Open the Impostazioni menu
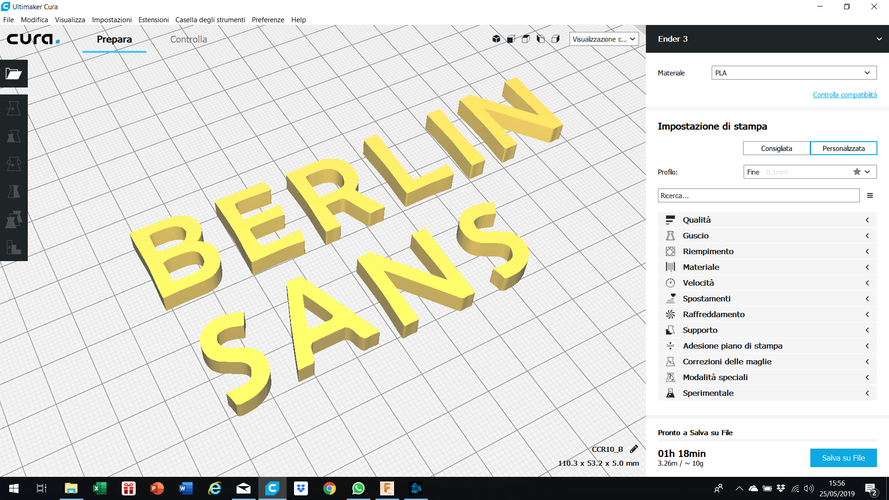This screenshot has width=889, height=500. click(112, 20)
